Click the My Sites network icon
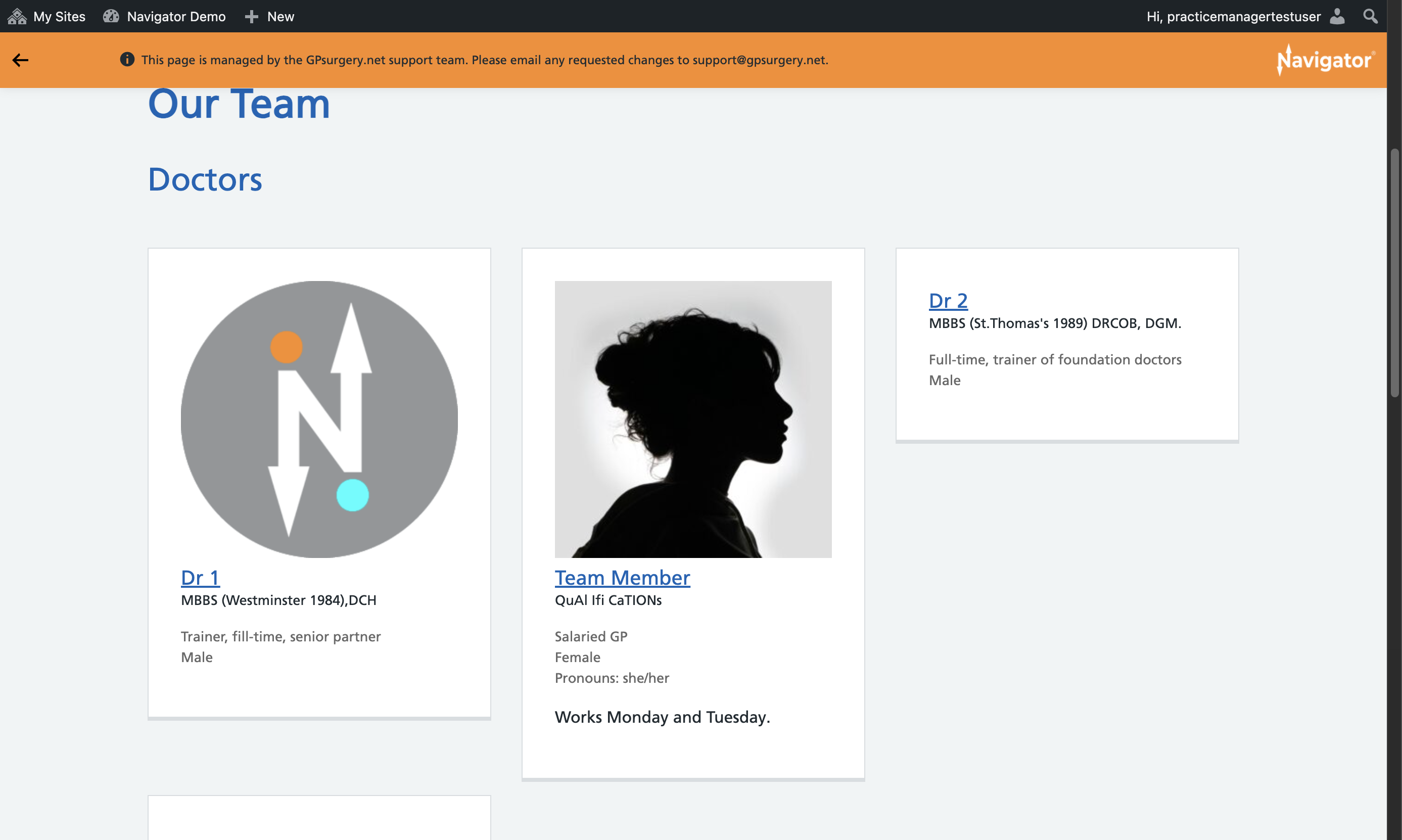Viewport: 1402px width, 840px height. [17, 16]
